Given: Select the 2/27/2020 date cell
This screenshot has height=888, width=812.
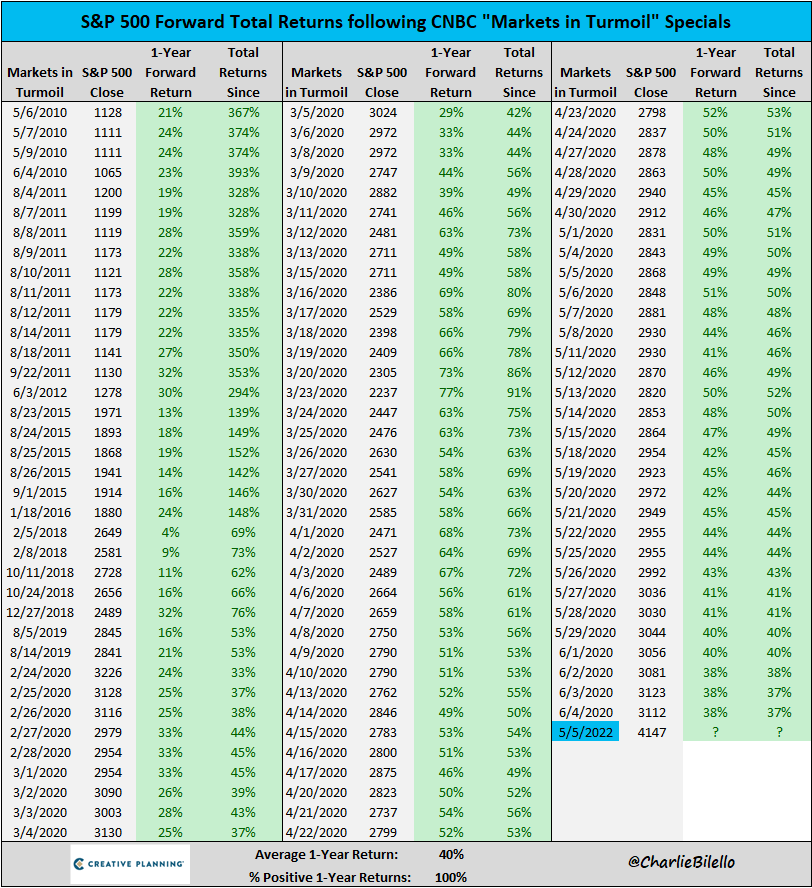Looking at the screenshot, I should pos(40,732).
